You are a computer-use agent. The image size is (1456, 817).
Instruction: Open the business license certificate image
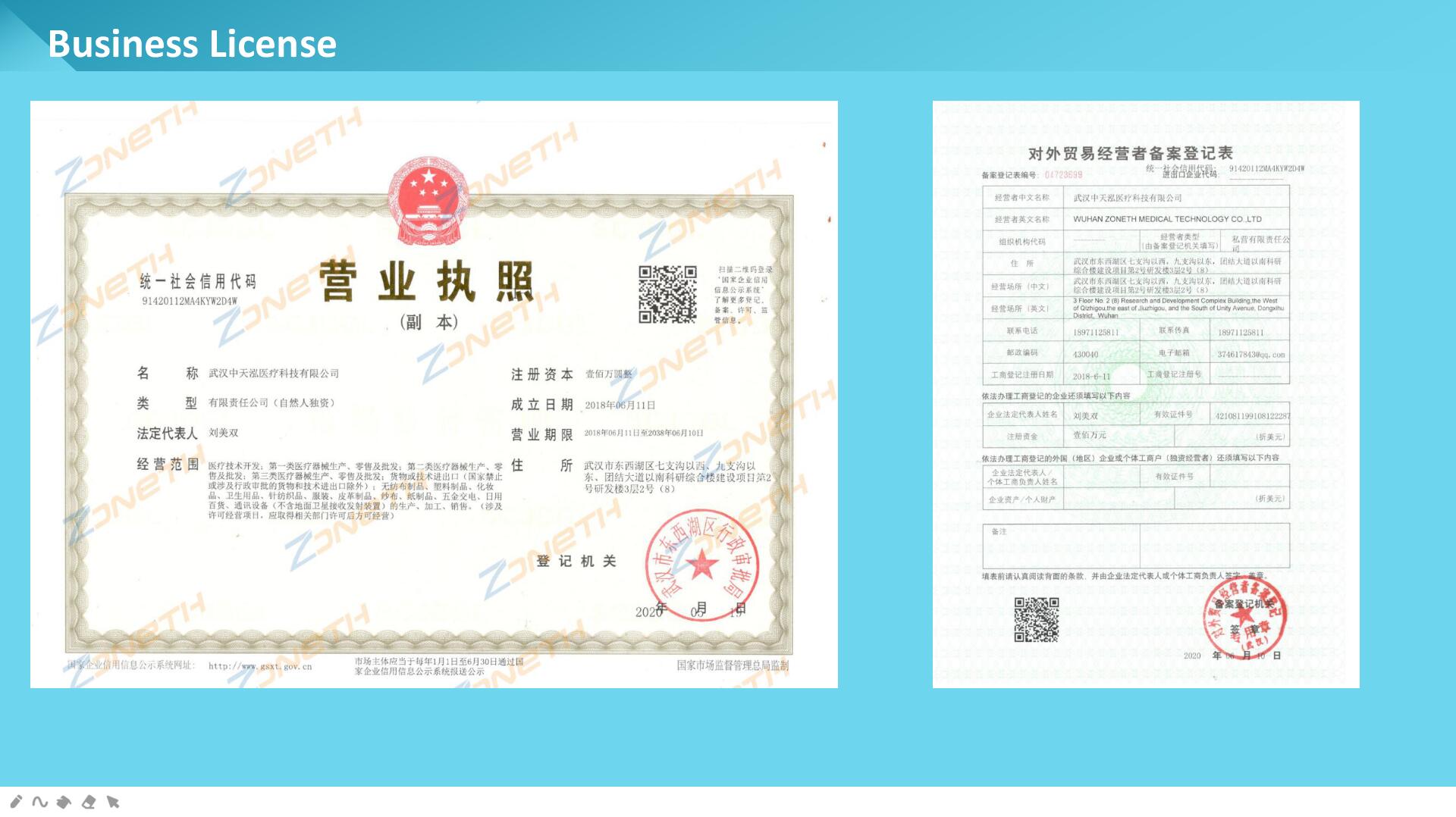click(434, 394)
